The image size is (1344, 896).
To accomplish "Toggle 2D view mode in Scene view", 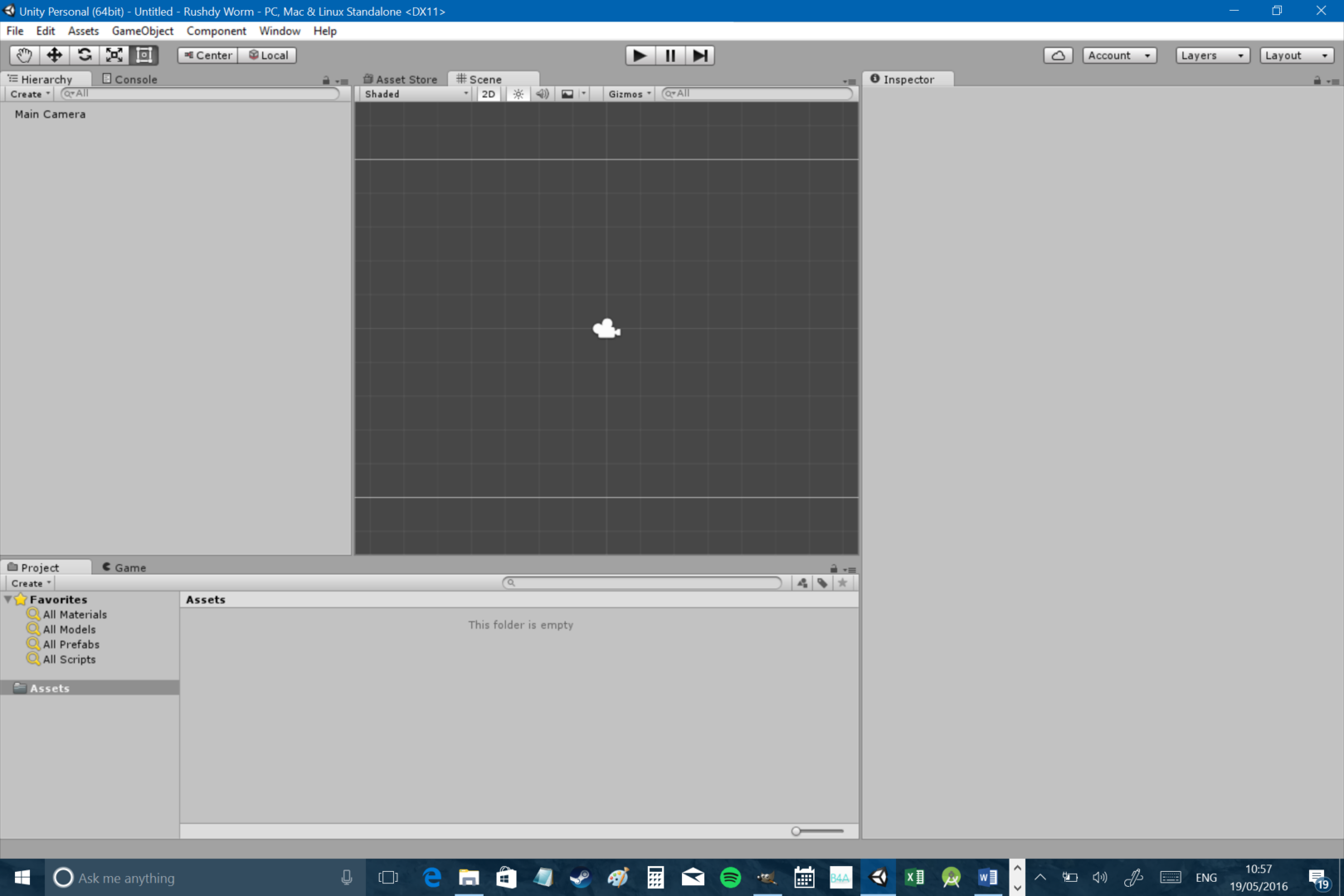I will (488, 94).
